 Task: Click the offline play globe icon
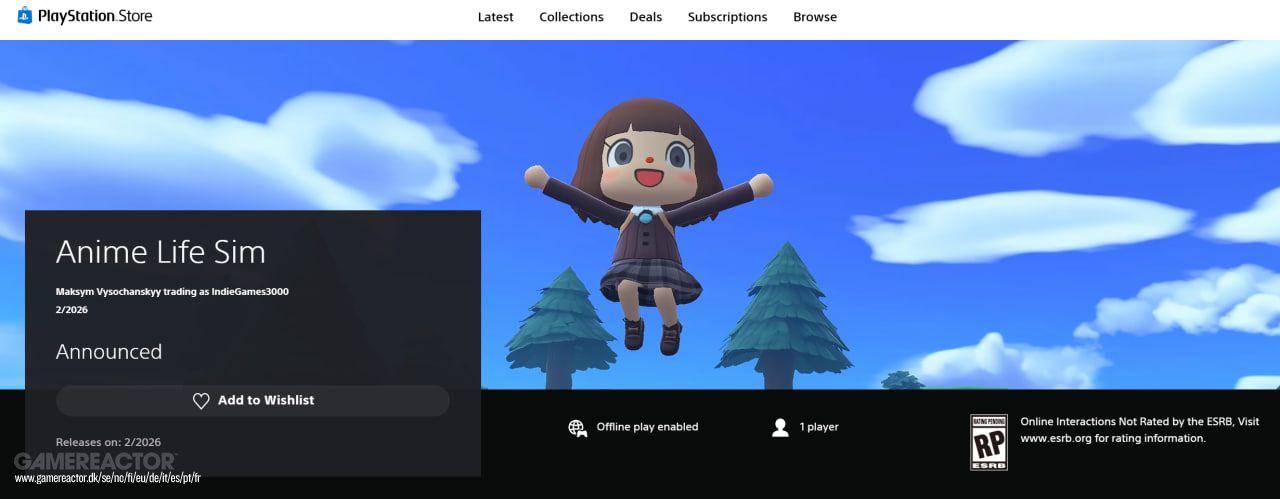coord(577,428)
